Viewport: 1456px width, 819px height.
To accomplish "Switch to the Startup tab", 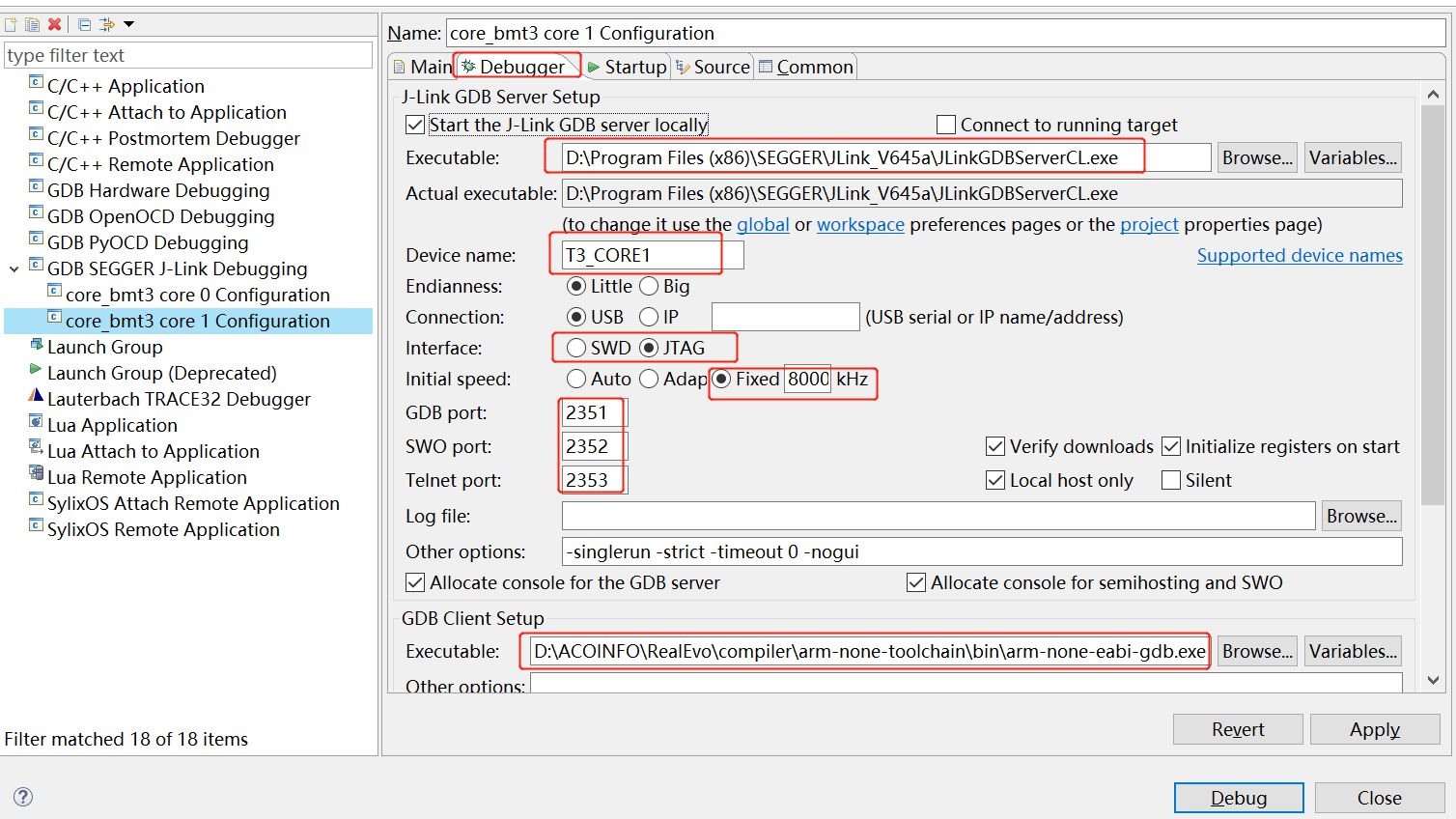I will [x=626, y=67].
